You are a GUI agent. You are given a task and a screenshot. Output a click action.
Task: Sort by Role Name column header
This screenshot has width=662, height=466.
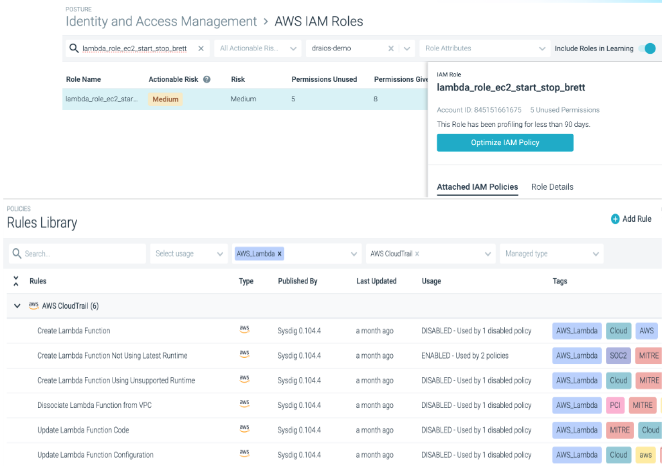[83, 79]
